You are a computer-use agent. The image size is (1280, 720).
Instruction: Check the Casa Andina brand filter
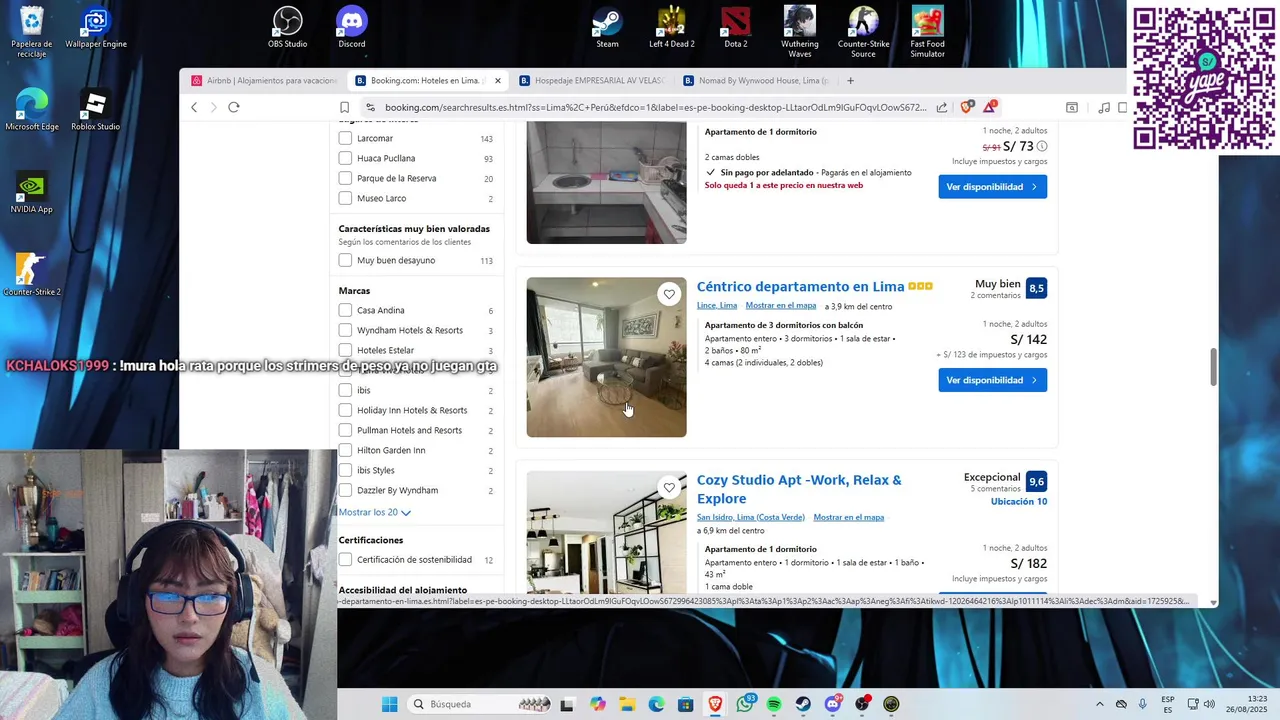(345, 310)
